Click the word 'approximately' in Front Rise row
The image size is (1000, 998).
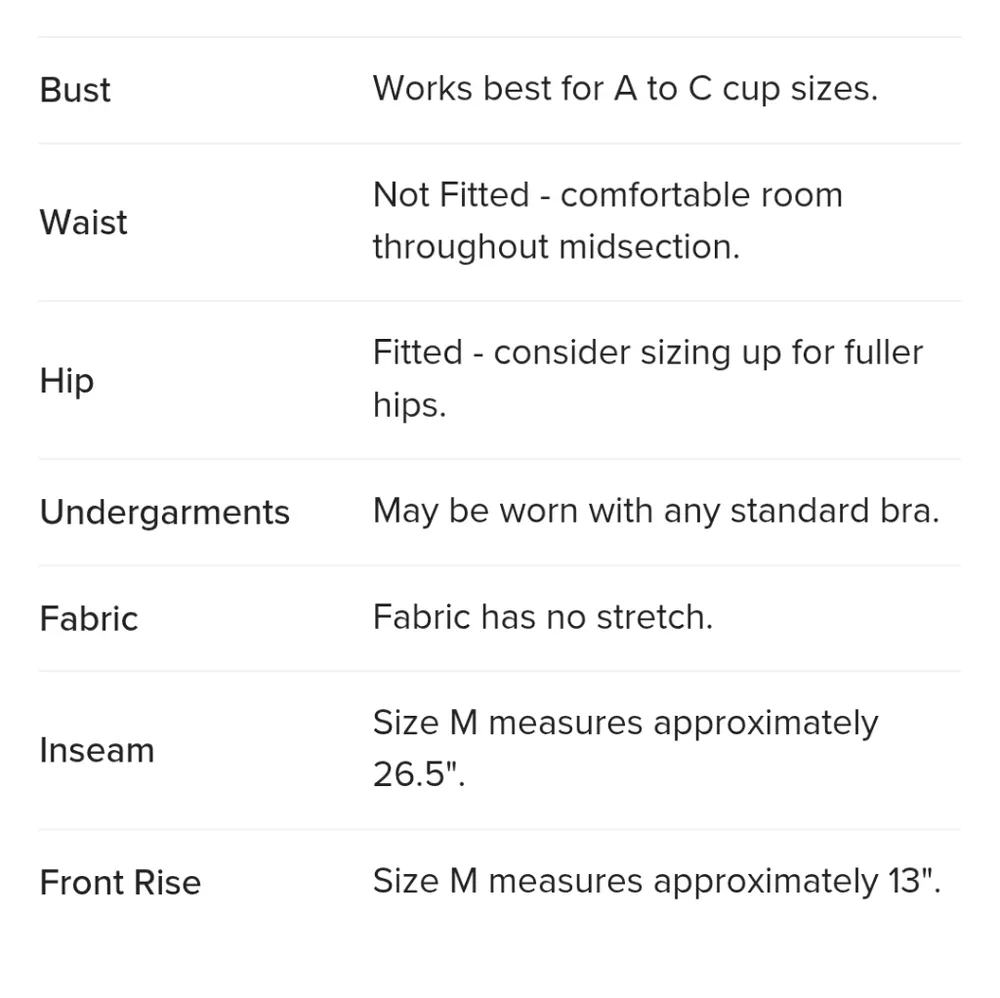click(x=765, y=881)
